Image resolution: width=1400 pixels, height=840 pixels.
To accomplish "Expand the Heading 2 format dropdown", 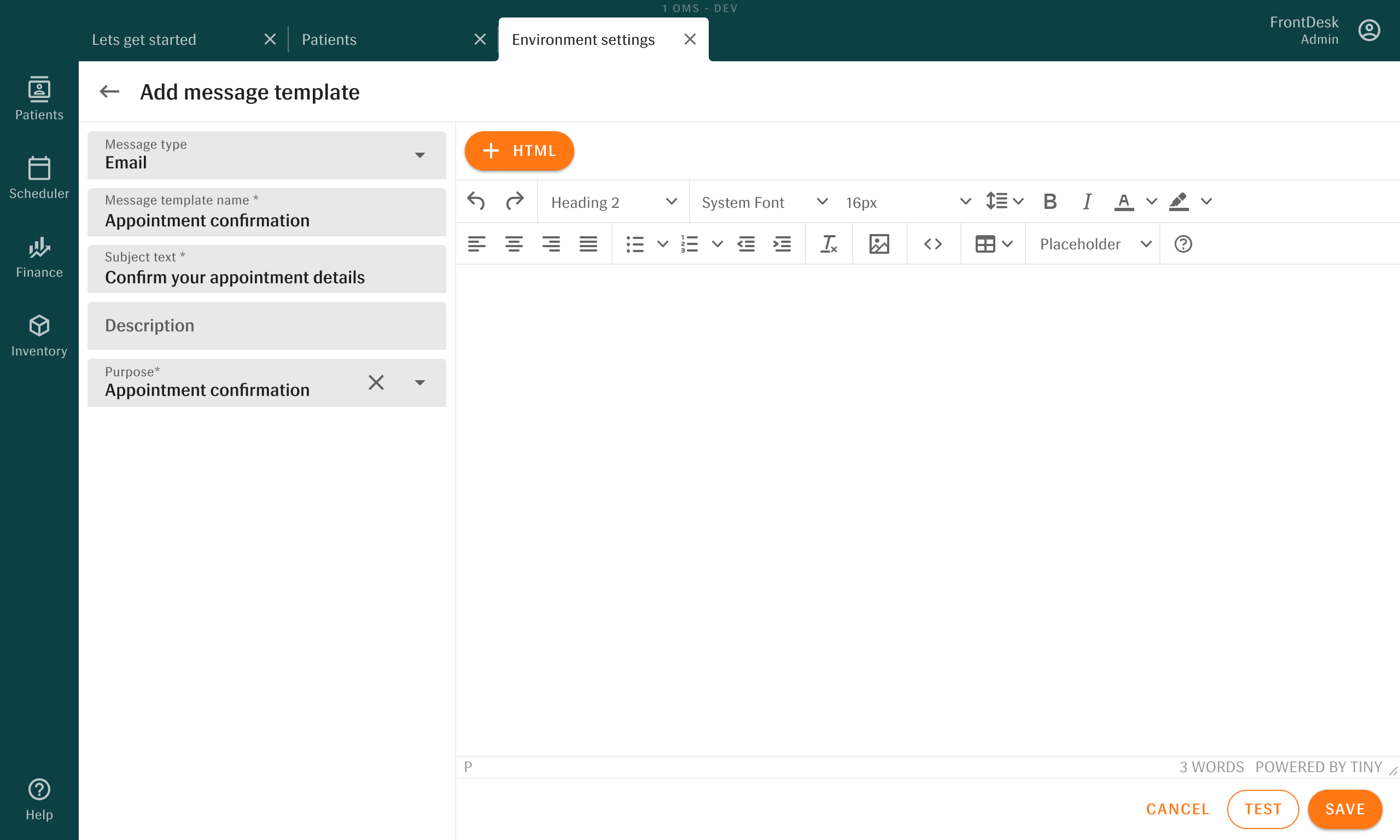I will (x=613, y=201).
